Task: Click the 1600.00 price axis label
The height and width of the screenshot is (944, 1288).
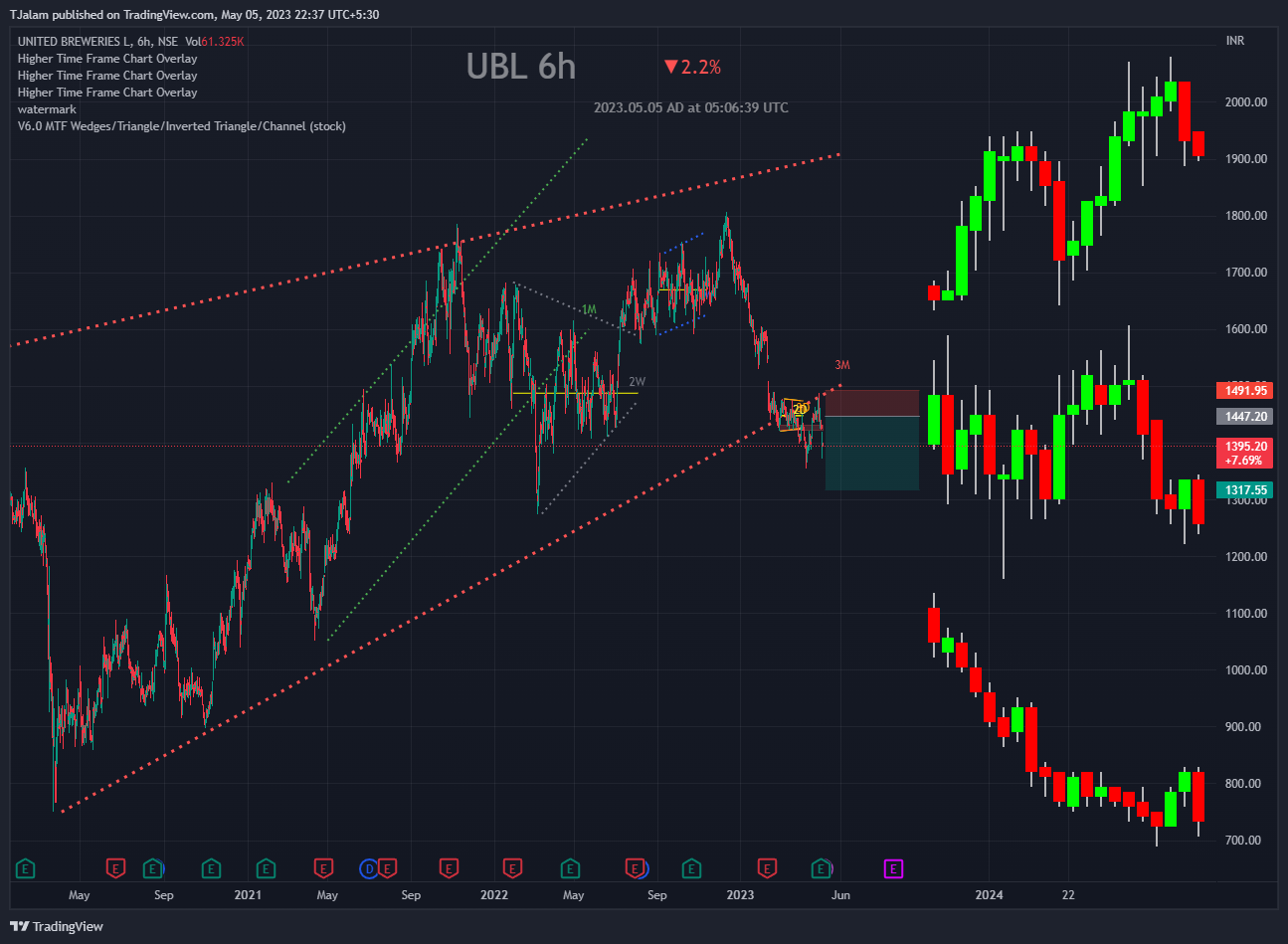Action: (x=1246, y=329)
